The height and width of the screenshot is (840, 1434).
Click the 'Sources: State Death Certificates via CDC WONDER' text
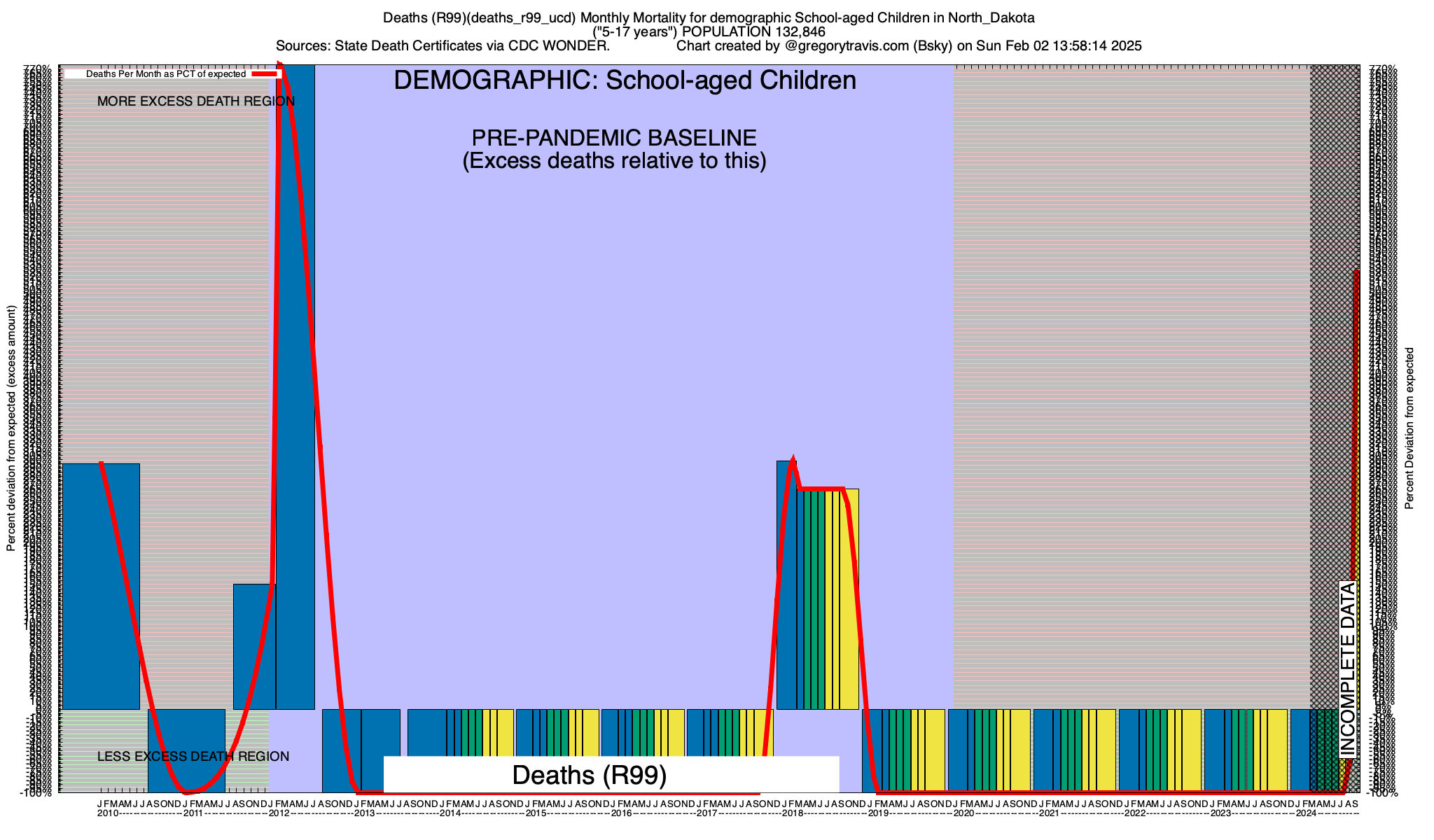(443, 46)
